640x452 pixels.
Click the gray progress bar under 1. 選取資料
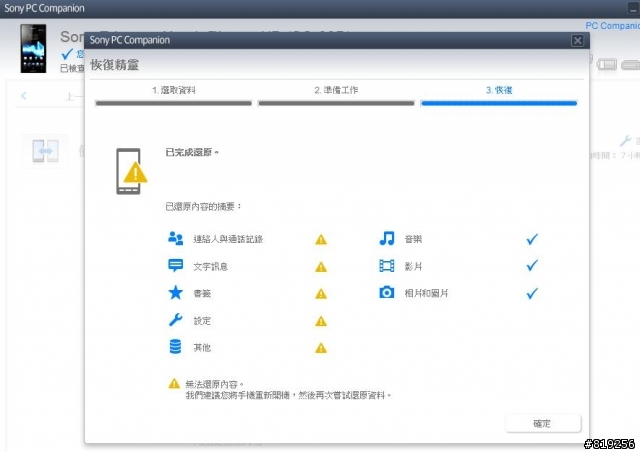(173, 103)
